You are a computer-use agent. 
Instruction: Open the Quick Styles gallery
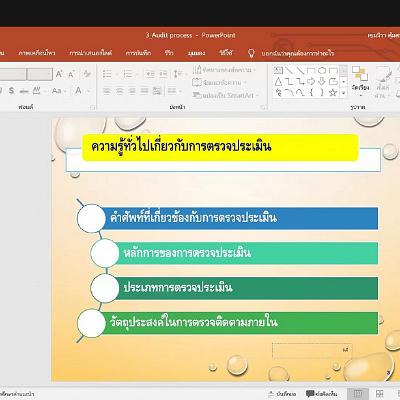pyautogui.click(x=382, y=81)
